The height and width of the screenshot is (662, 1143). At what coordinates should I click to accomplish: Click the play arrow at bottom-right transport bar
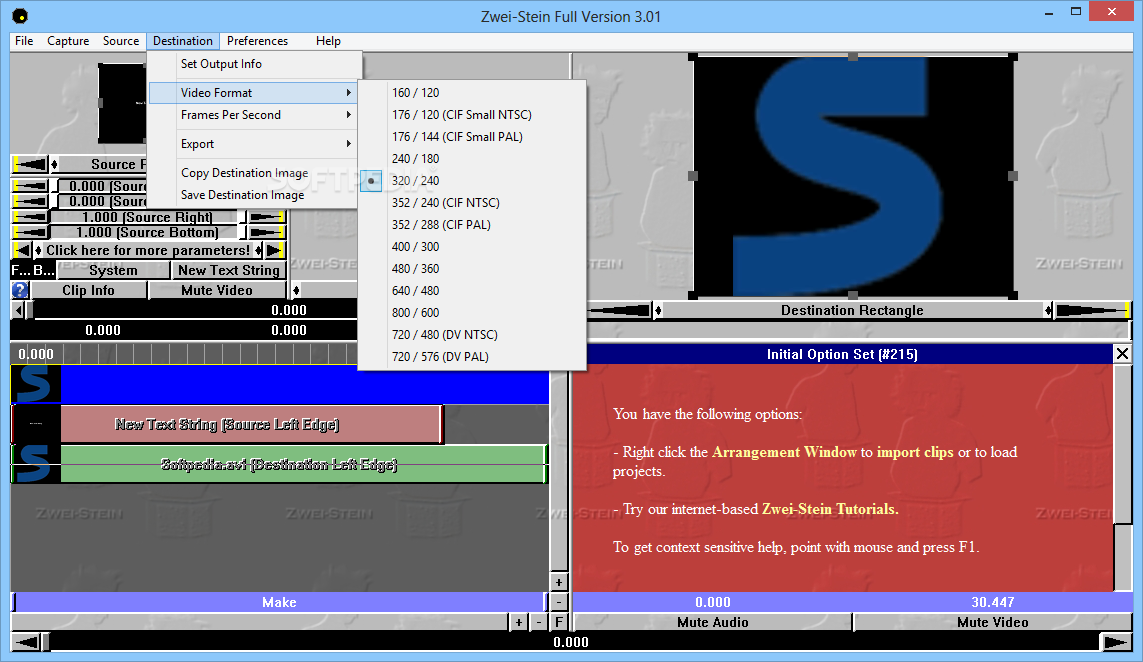point(1115,642)
